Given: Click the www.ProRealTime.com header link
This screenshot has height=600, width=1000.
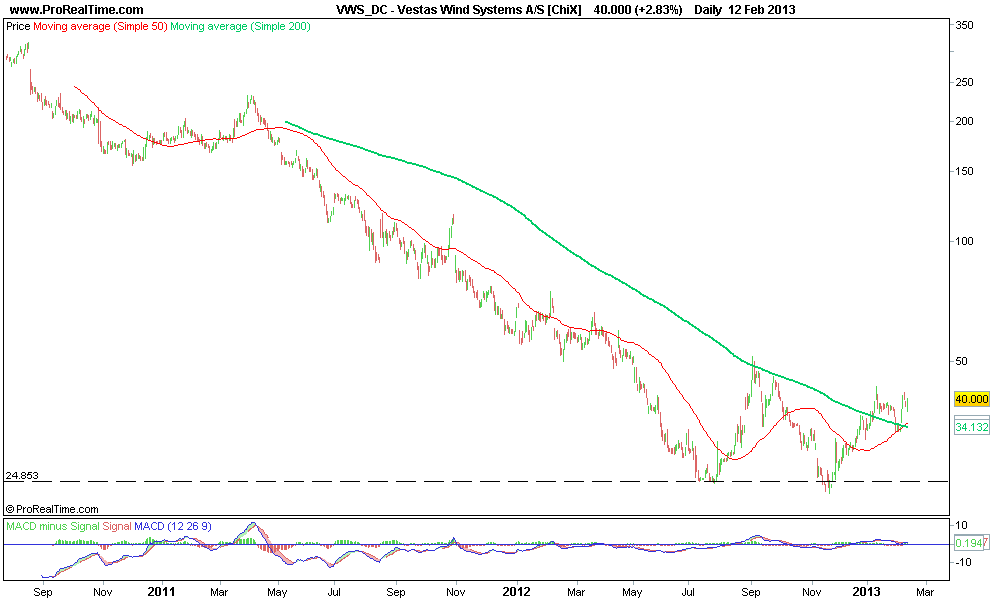Looking at the screenshot, I should [77, 10].
